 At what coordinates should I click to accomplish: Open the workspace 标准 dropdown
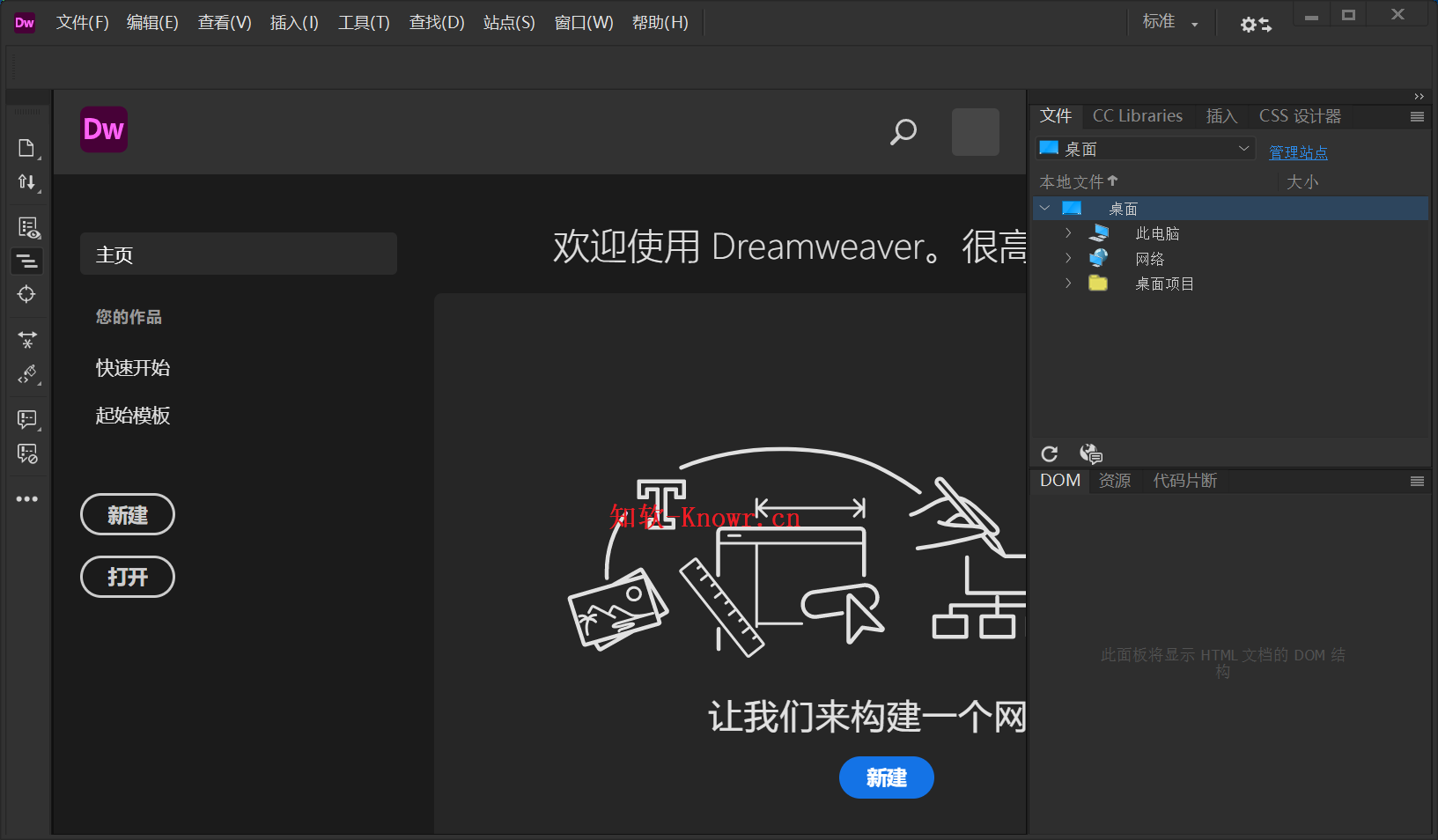point(1170,22)
